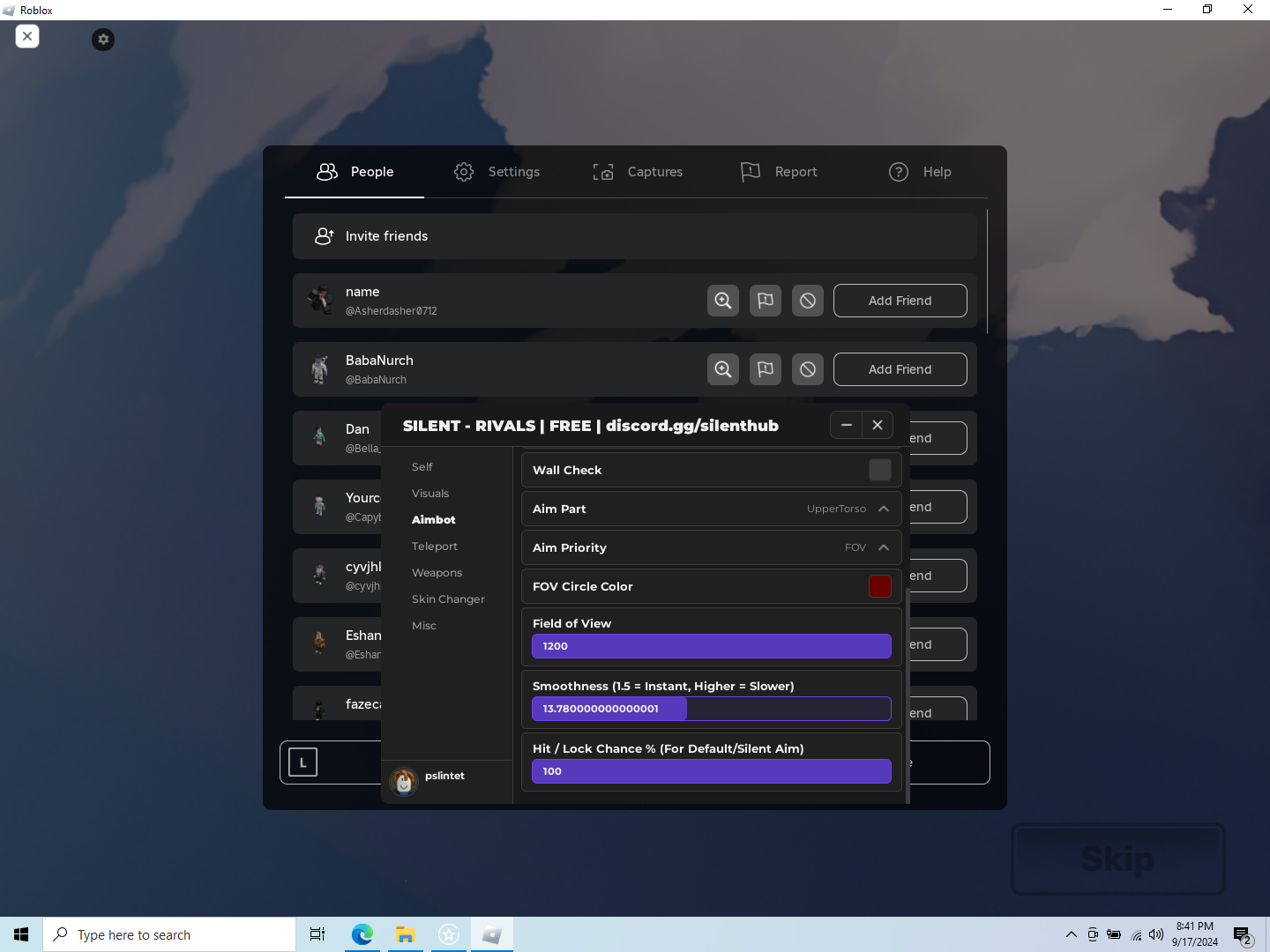The height and width of the screenshot is (952, 1270).
Task: Examine avatar of BabaNurch
Action: pos(723,369)
